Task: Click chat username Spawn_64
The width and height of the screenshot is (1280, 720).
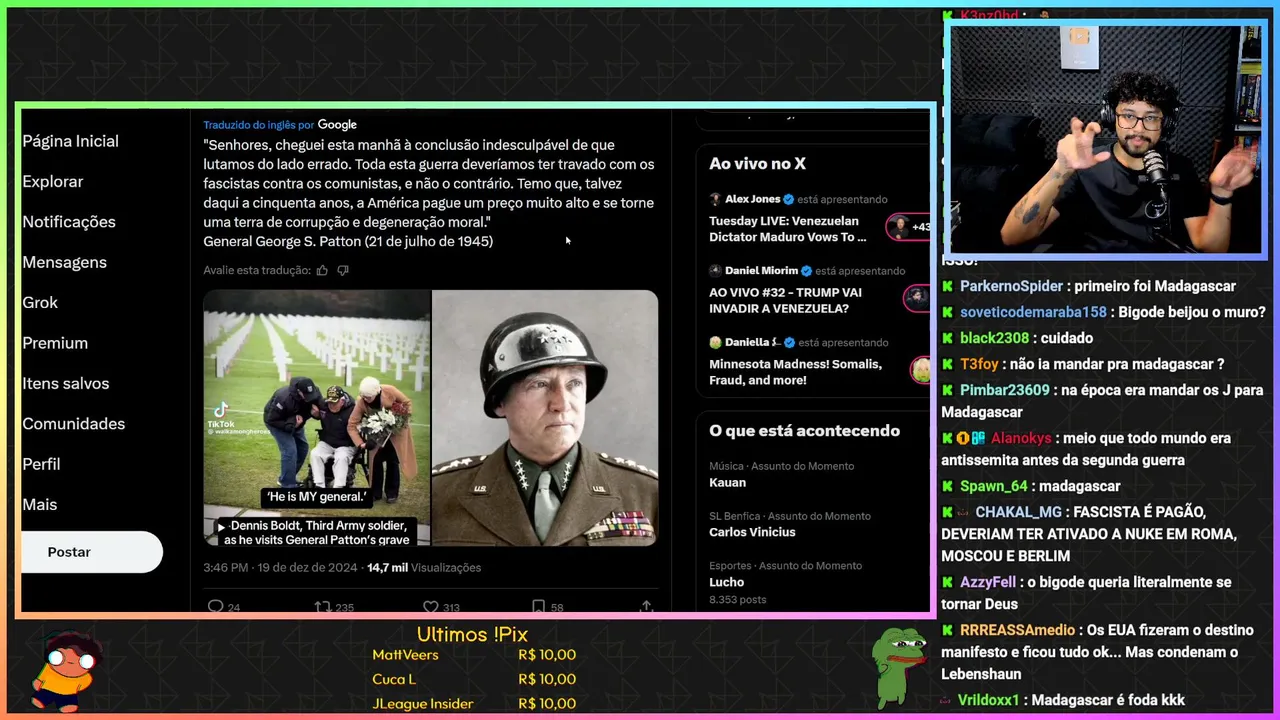Action: click(994, 486)
